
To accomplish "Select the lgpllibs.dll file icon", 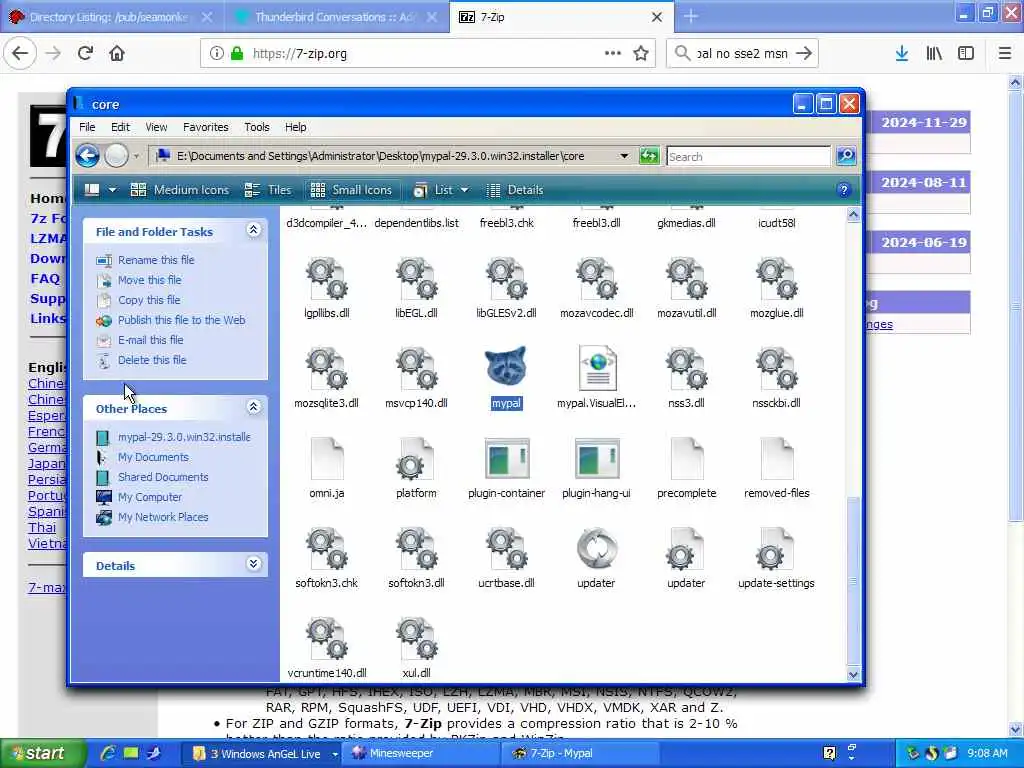I will (x=326, y=279).
